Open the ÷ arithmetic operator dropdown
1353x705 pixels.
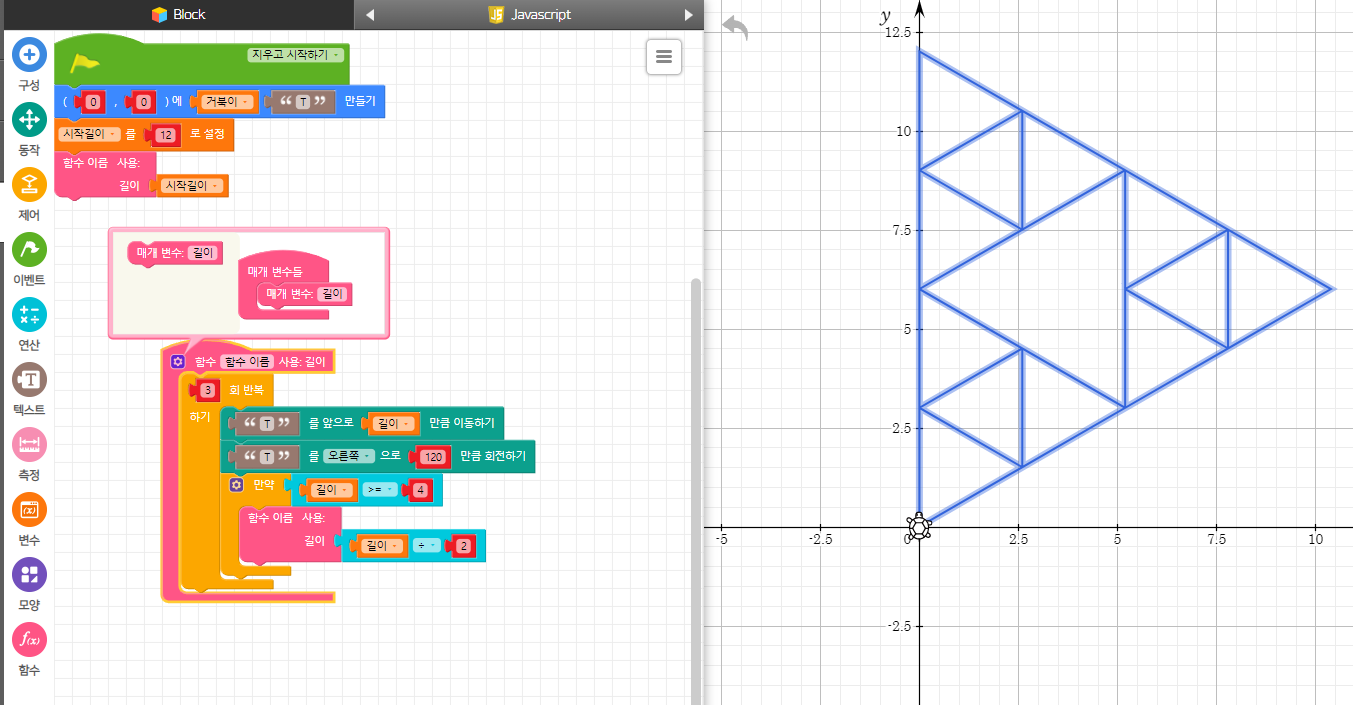click(x=426, y=545)
